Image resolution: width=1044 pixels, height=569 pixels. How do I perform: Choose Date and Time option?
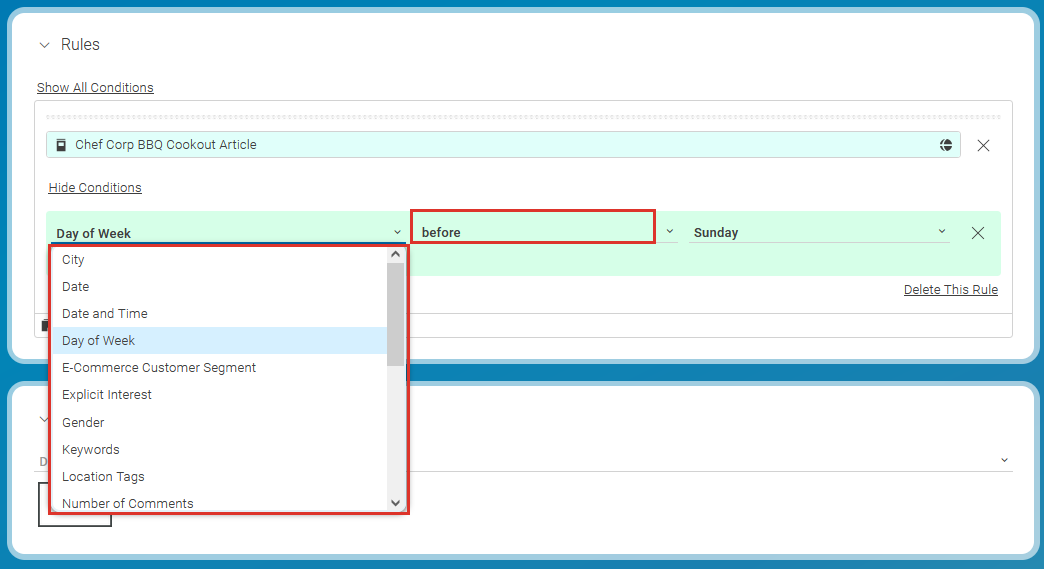[220, 313]
